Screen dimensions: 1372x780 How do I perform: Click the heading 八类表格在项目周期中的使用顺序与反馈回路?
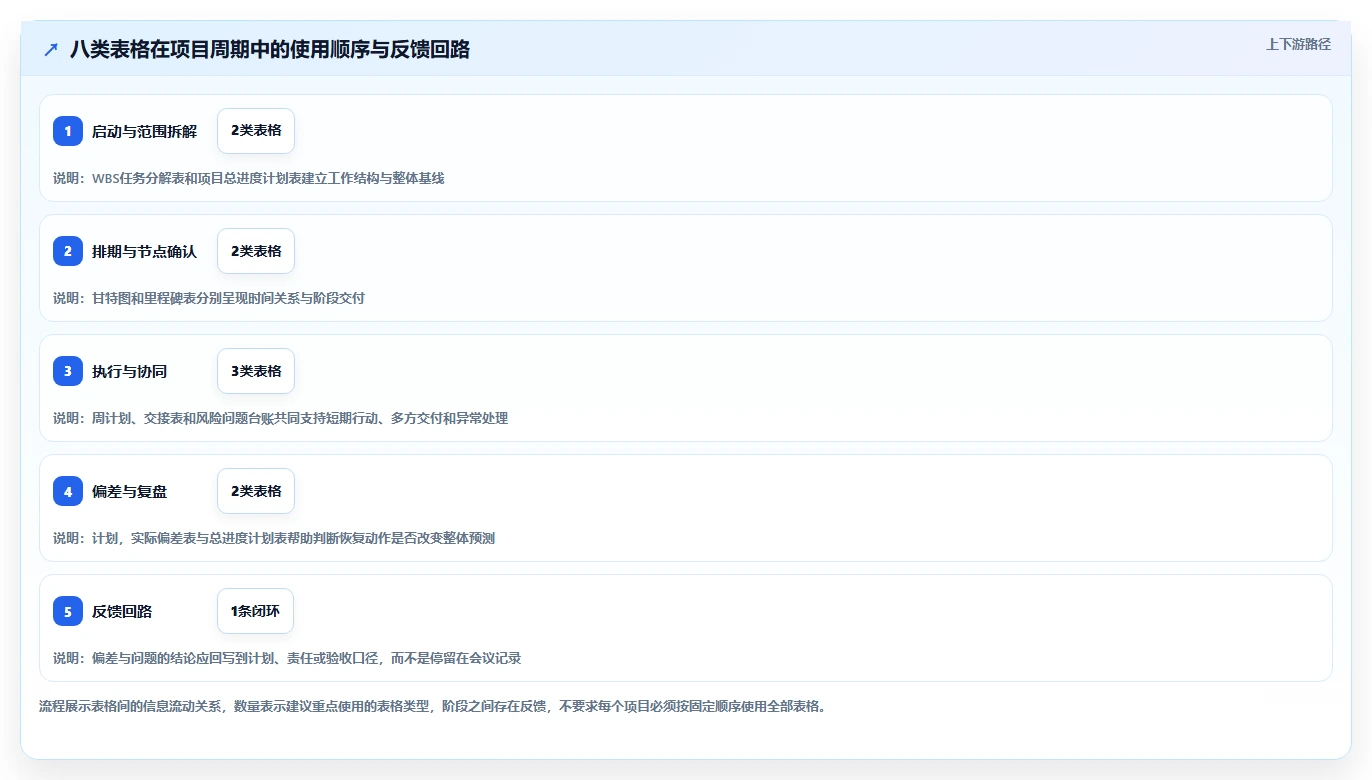pos(270,49)
